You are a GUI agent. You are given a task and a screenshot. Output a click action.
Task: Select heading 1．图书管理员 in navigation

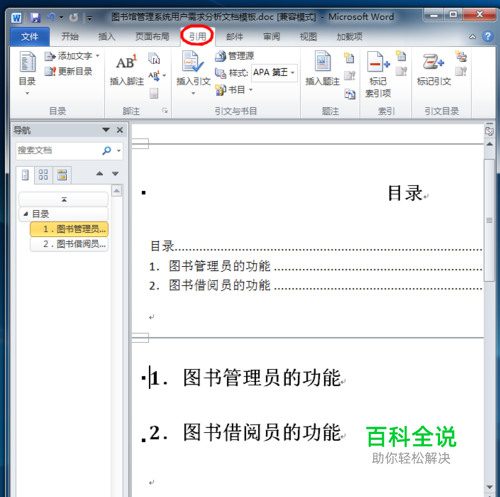coord(69,229)
